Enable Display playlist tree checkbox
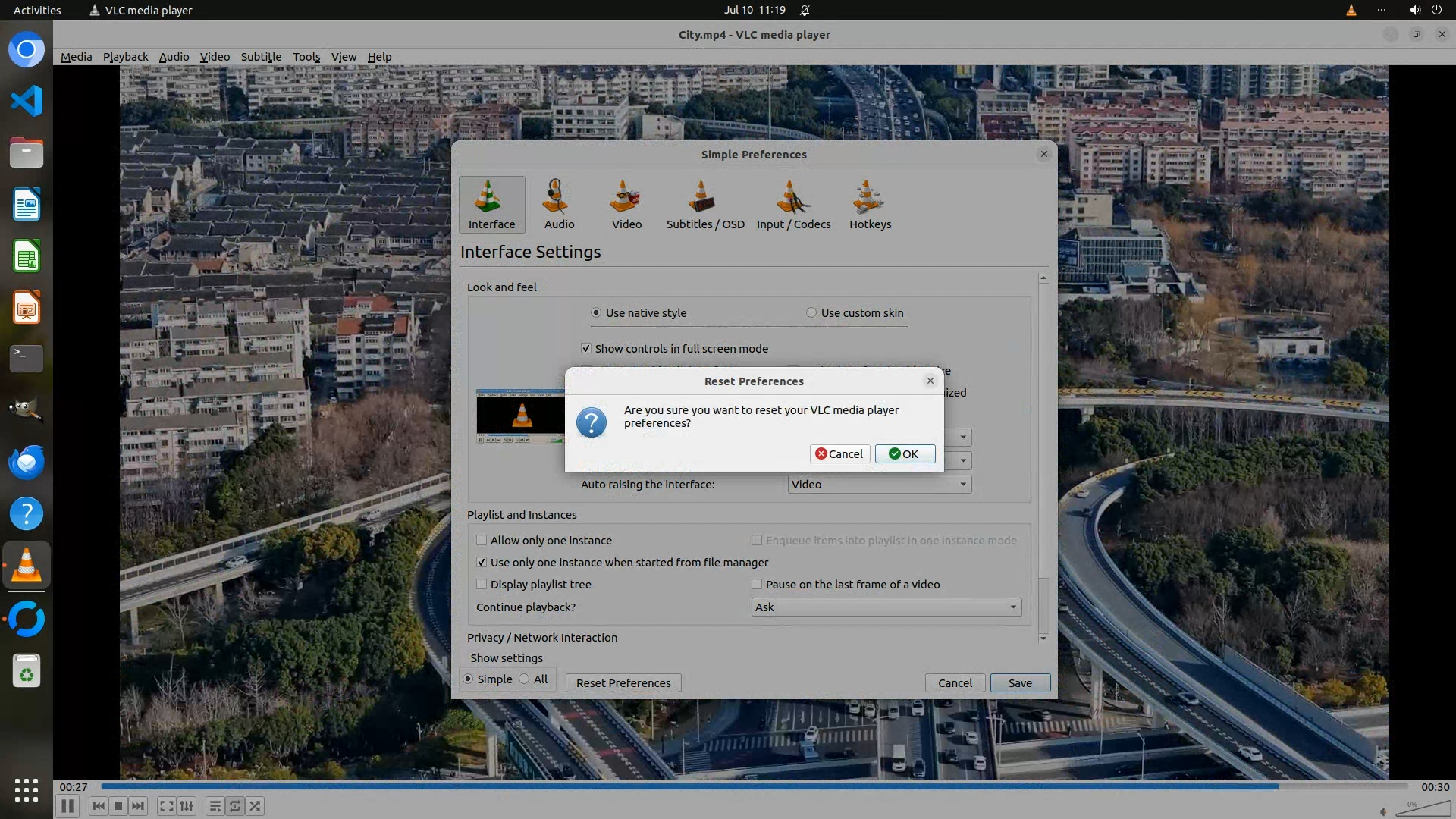Viewport: 1456px width, 819px height. 482,585
